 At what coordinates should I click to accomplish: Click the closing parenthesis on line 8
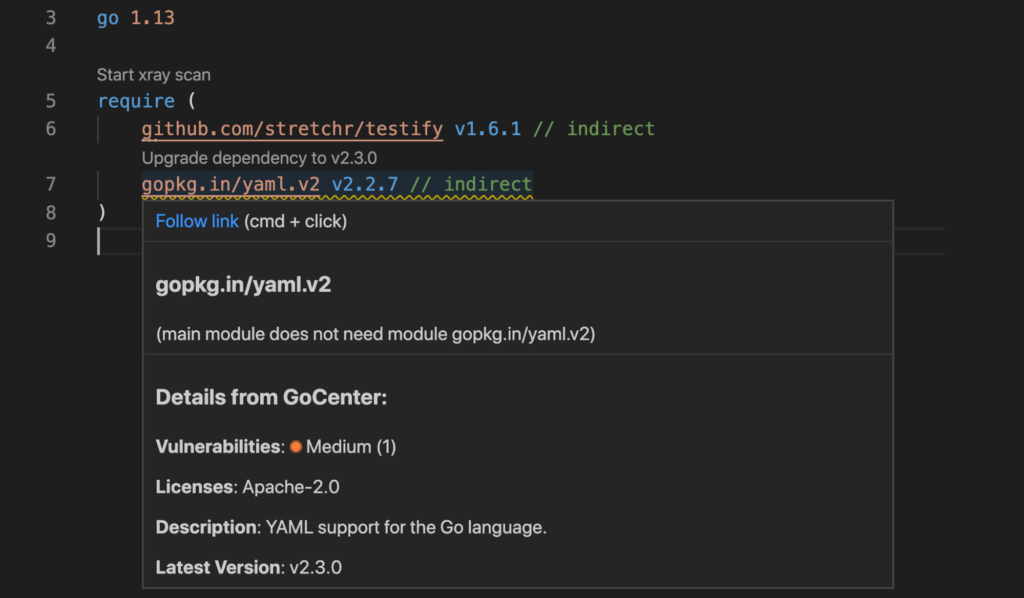[x=99, y=212]
